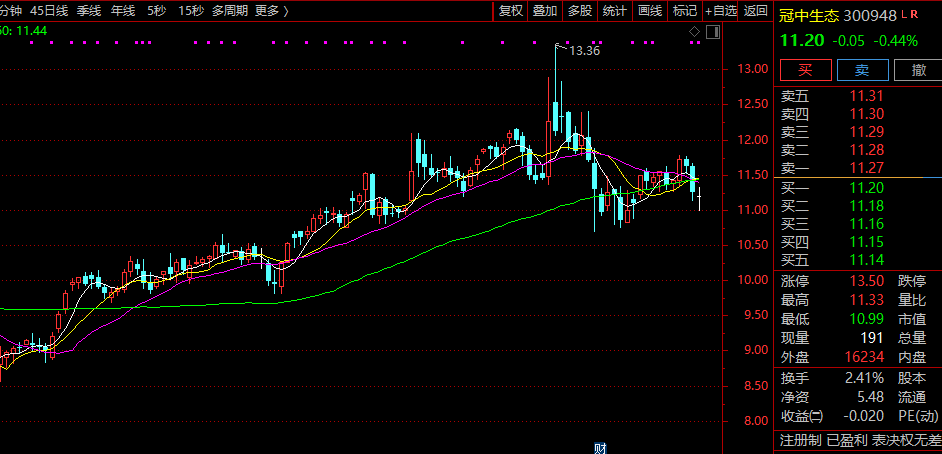Click the red R tag beside stock code

[x=915, y=14]
